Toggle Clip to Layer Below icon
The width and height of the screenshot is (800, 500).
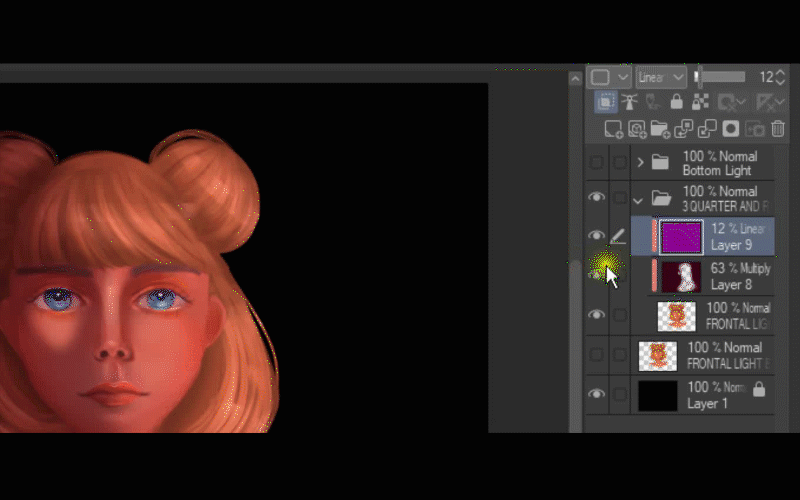pyautogui.click(x=606, y=102)
